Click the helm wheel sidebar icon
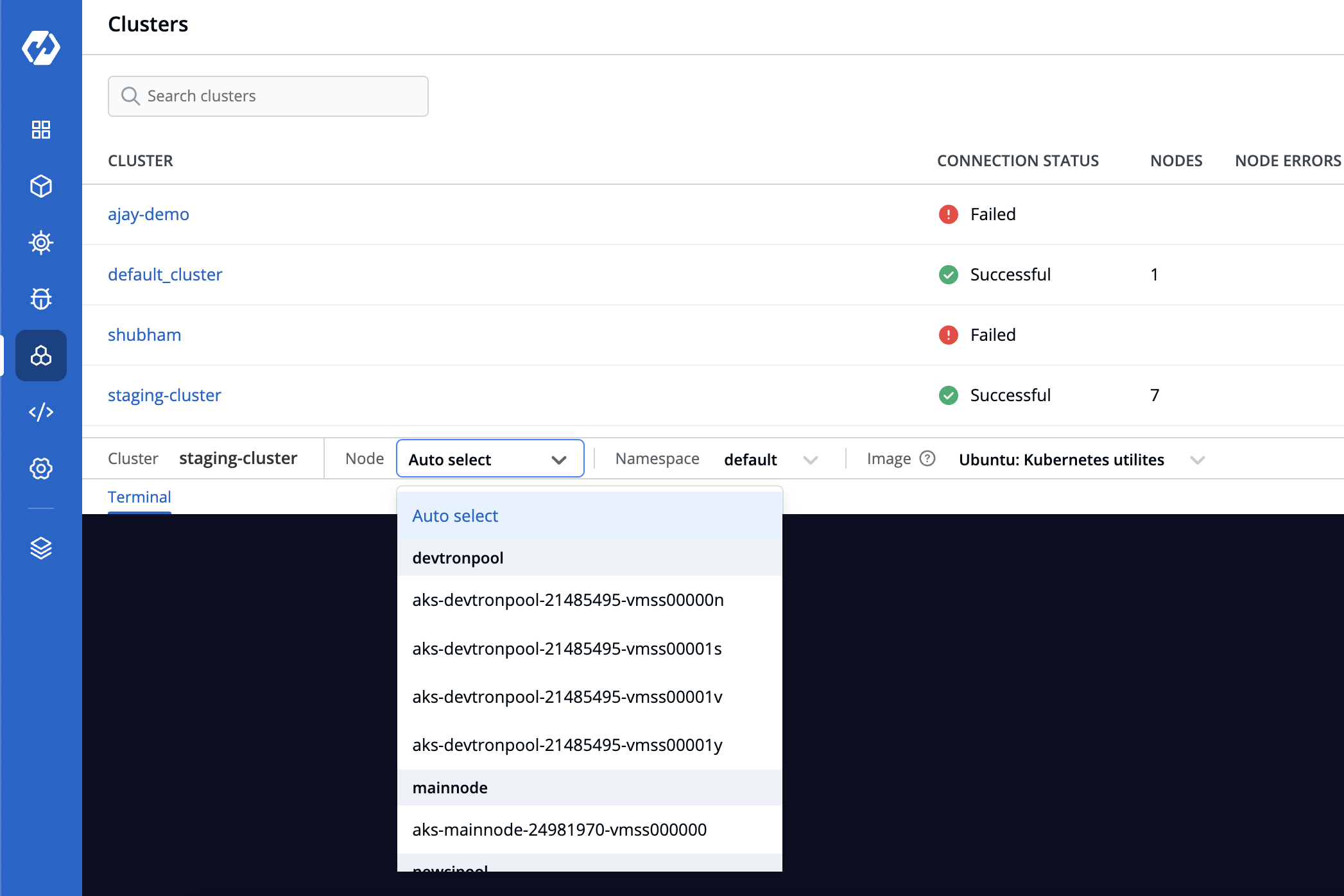 [x=41, y=243]
